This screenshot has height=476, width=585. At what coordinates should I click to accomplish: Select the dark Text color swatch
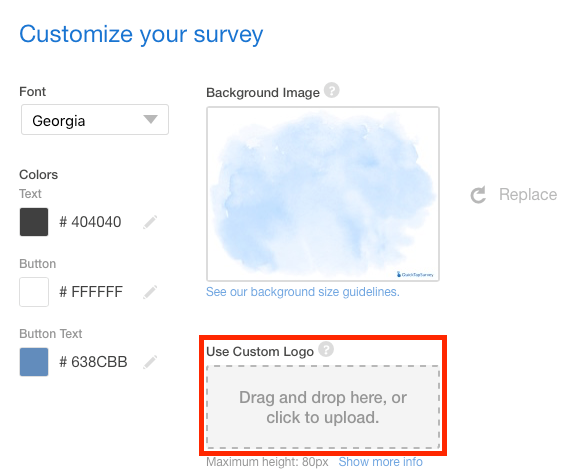tap(34, 222)
